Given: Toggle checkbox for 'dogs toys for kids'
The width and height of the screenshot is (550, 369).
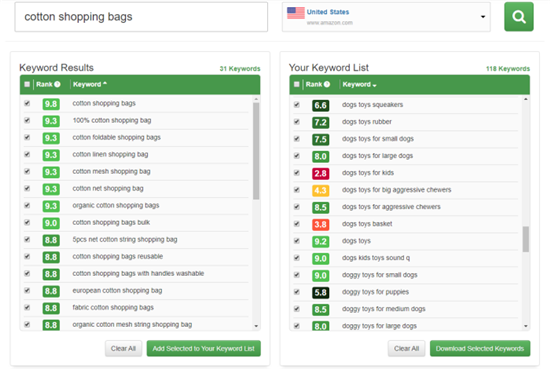Looking at the screenshot, I should pos(297,173).
